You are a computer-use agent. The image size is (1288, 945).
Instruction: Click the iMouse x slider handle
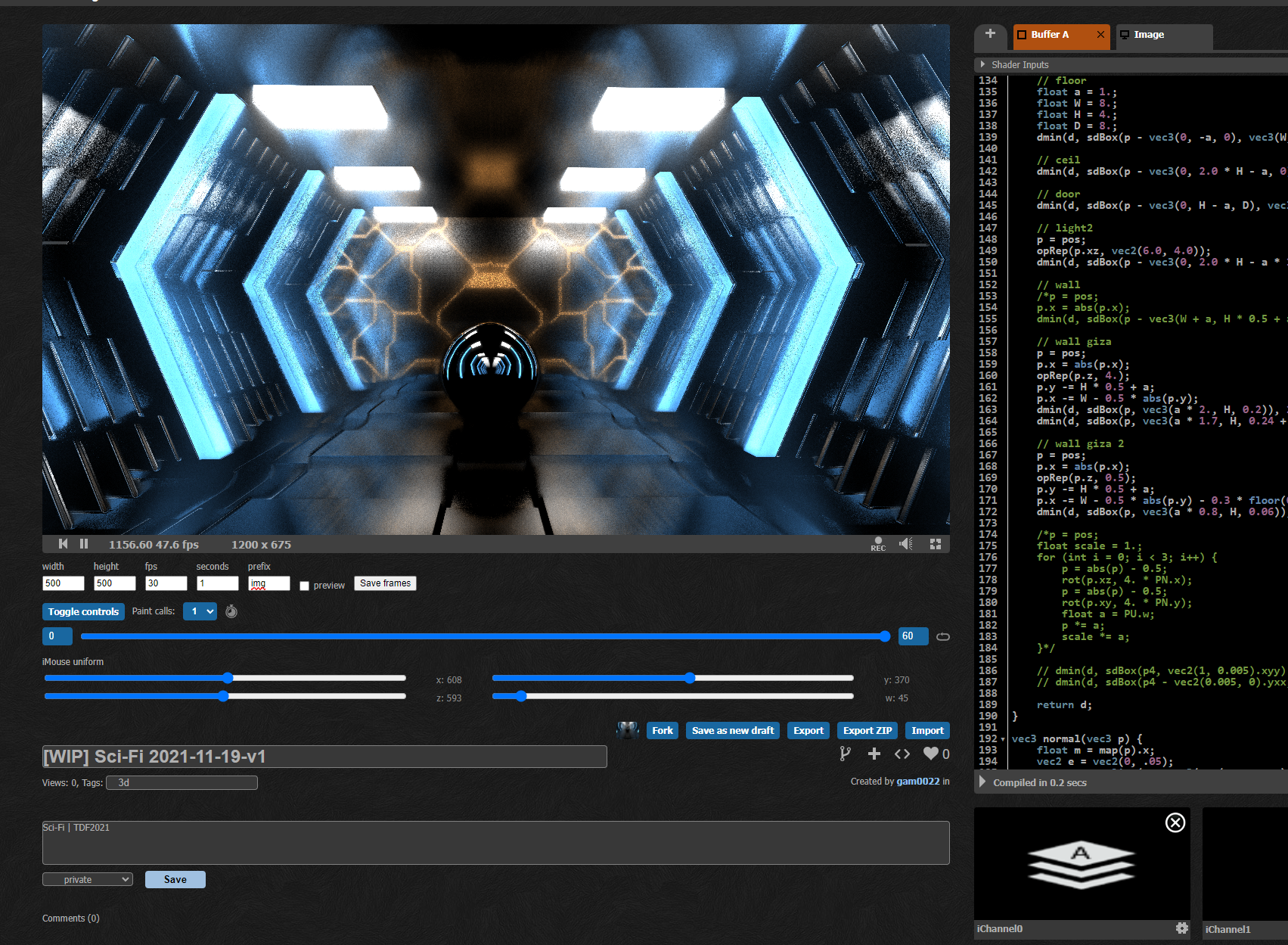228,678
